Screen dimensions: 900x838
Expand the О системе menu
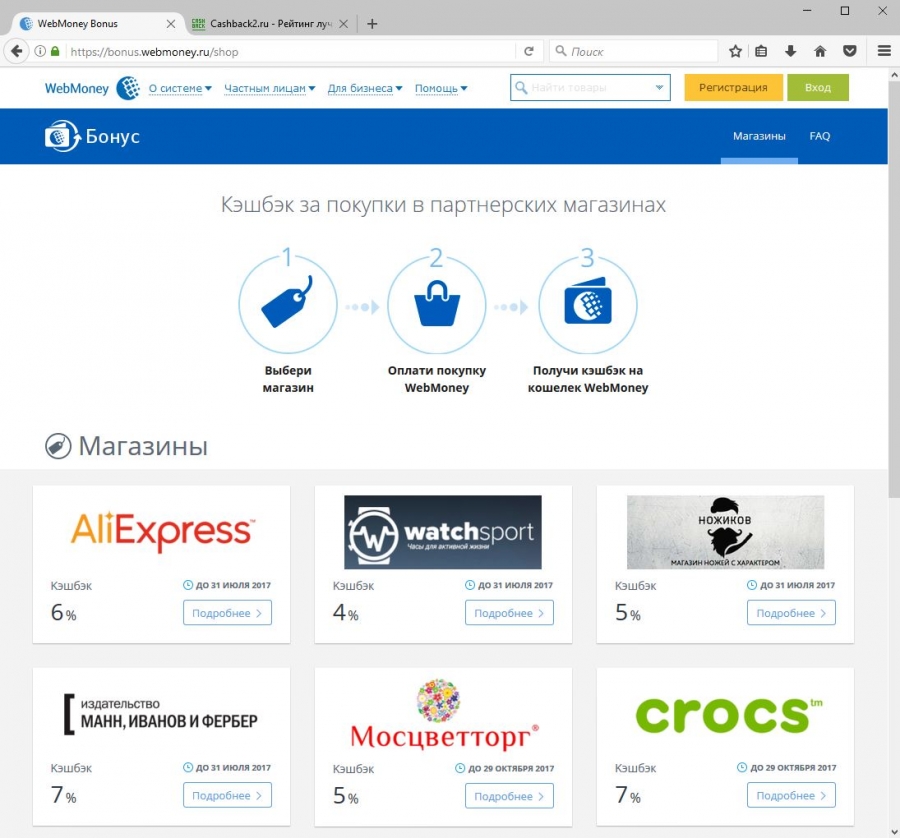180,88
